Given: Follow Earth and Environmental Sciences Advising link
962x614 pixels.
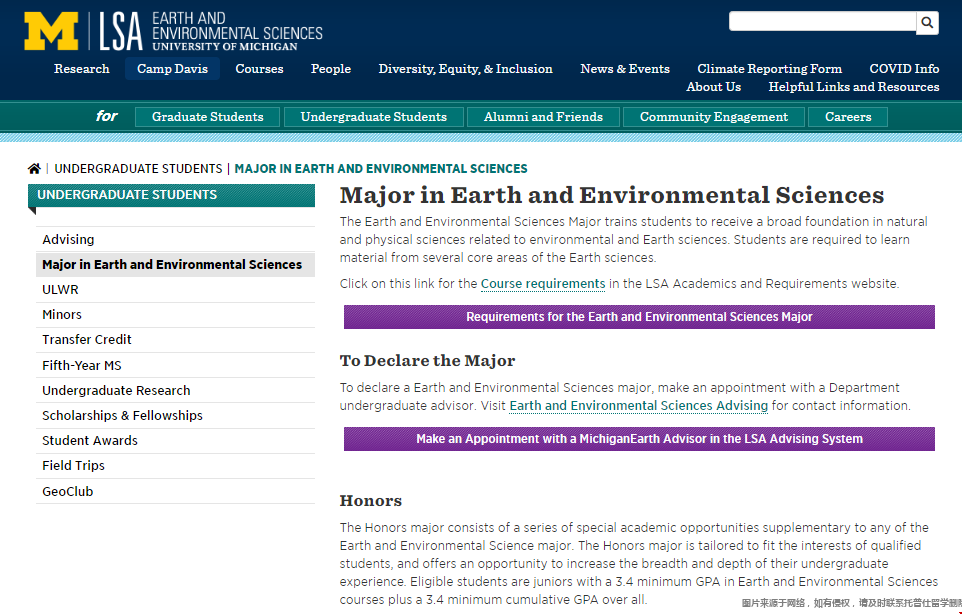Looking at the screenshot, I should [x=638, y=406].
